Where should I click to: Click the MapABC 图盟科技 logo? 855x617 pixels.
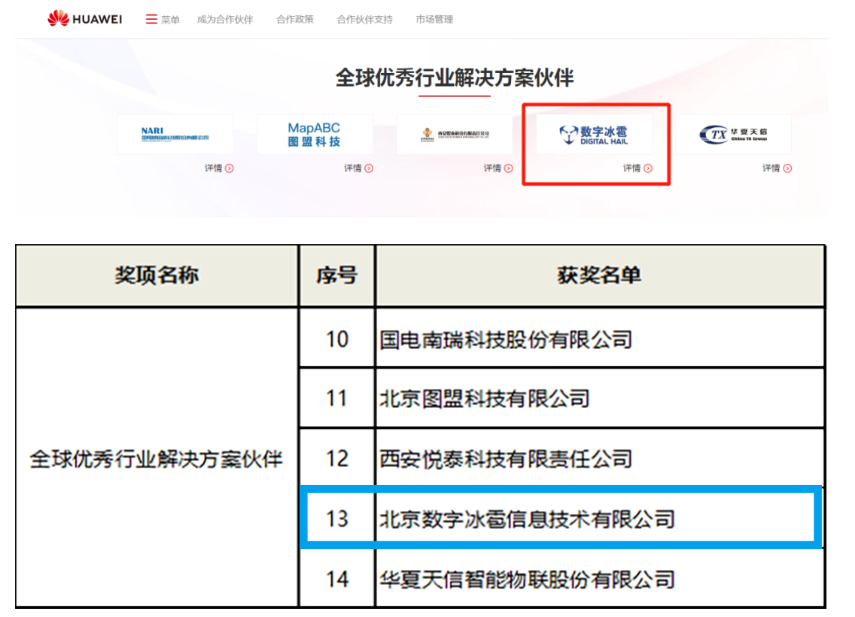(314, 135)
